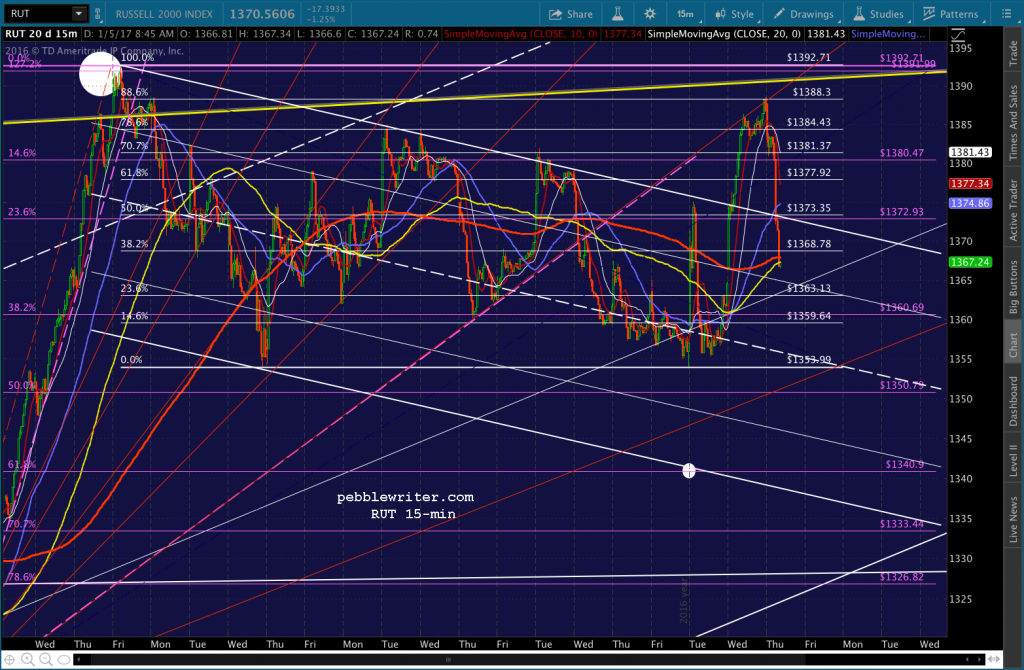Click the 100.0% Fibonacci label
The image size is (1024, 670).
pos(137,57)
